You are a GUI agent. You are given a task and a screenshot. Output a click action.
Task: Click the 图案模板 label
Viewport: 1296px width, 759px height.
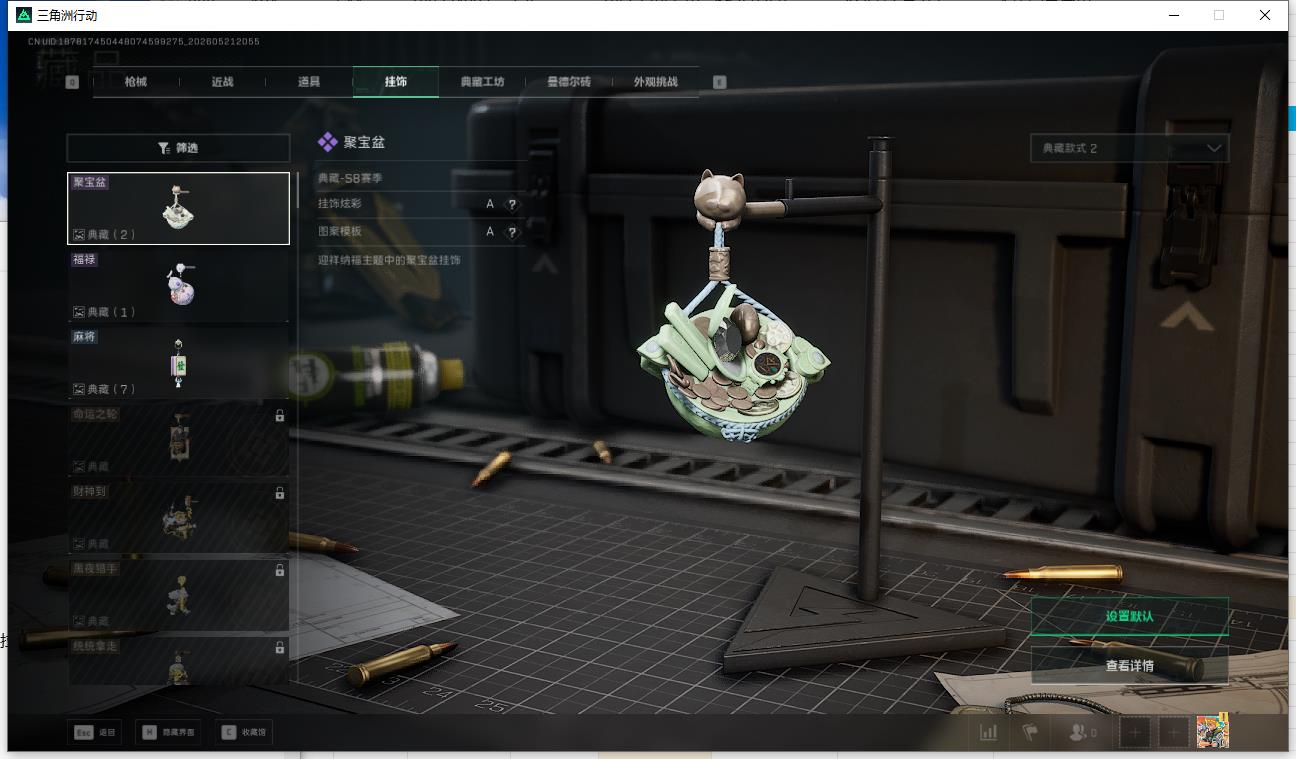340,231
